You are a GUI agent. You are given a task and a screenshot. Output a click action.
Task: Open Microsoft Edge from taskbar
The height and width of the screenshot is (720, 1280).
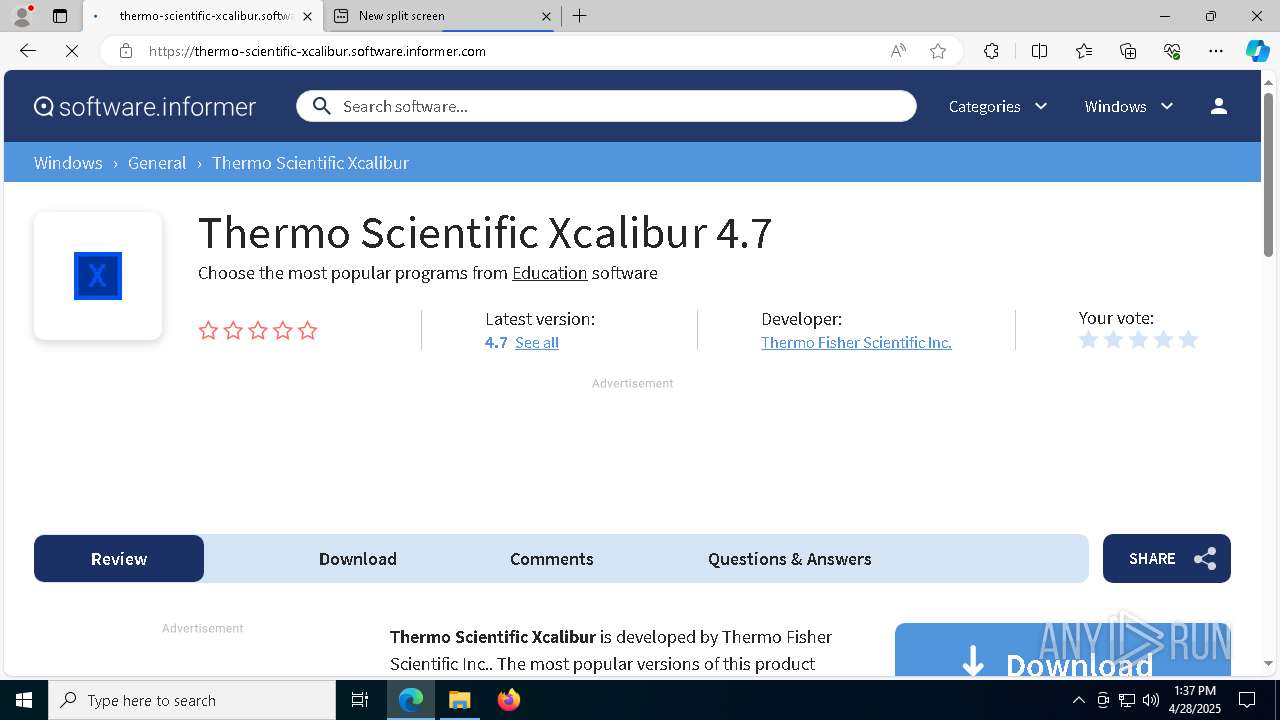[411, 700]
